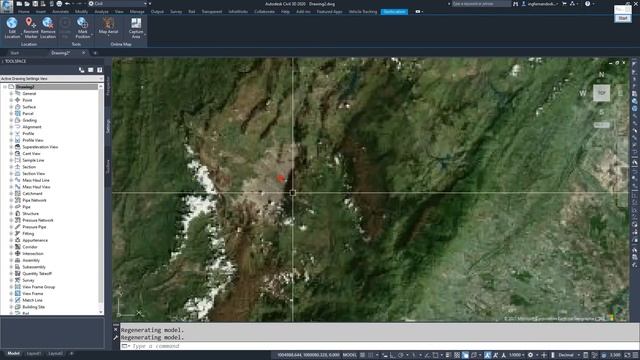
Task: Click the Catchment icon in tree
Action: [x=18, y=193]
